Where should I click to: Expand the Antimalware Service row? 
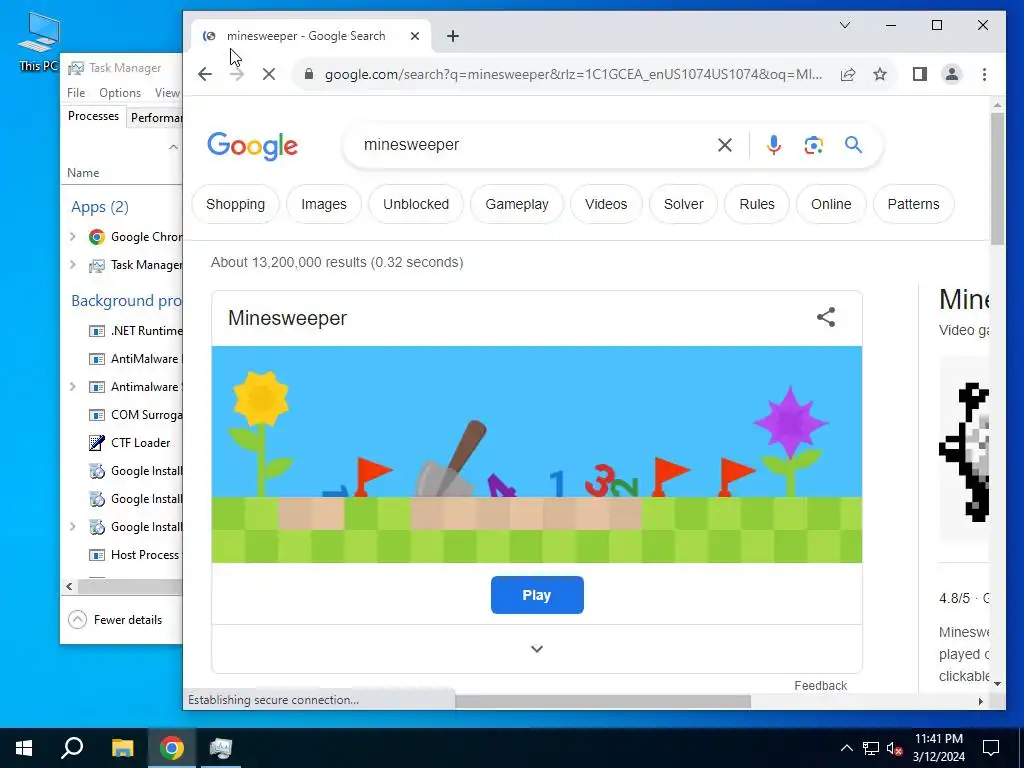pos(73,387)
